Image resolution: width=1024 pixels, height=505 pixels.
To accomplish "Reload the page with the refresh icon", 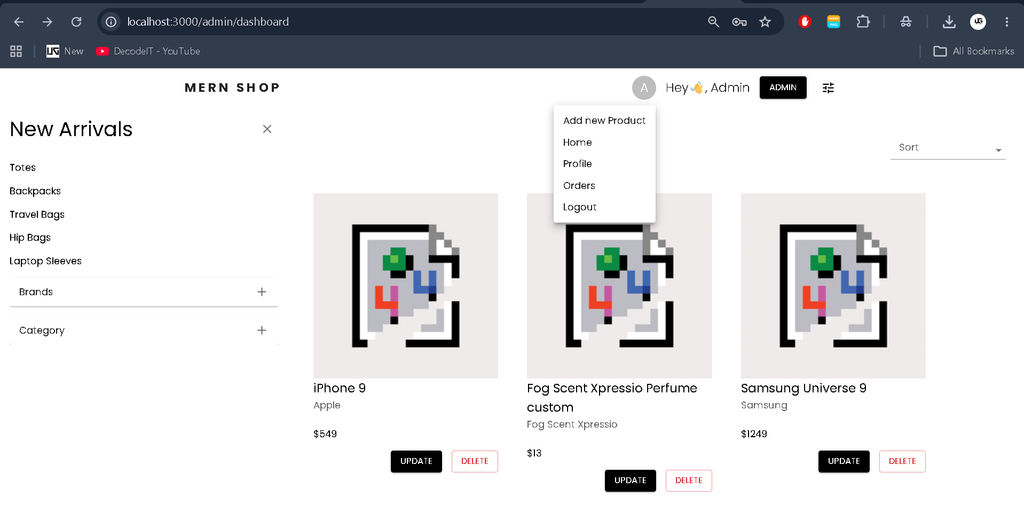I will [x=76, y=22].
